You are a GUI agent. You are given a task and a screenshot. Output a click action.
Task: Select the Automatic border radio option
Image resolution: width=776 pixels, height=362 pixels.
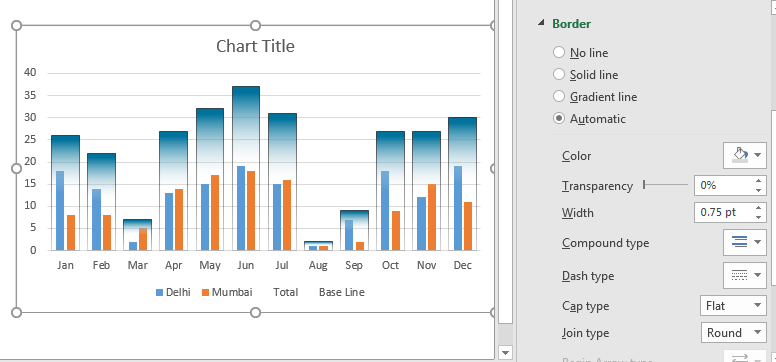click(559, 118)
